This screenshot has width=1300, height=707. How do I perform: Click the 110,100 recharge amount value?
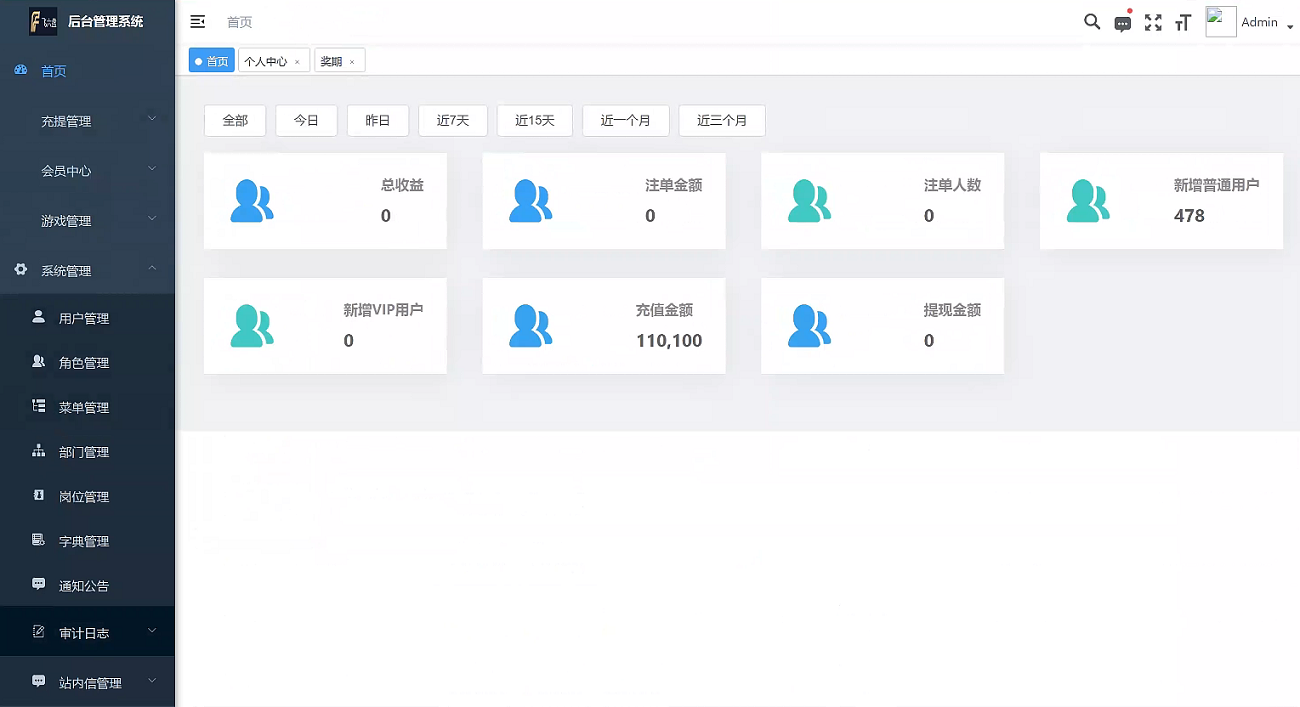[669, 340]
